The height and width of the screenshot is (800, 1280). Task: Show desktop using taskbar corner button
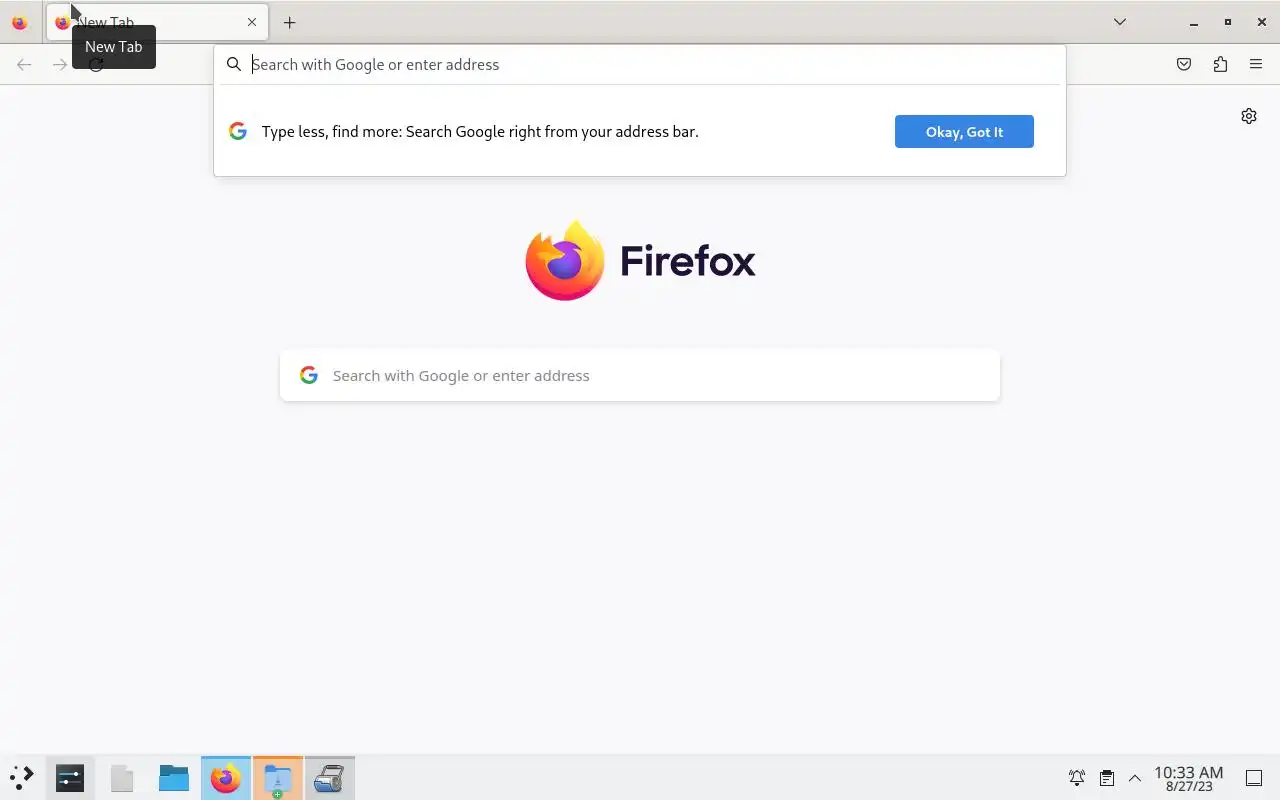1254,777
